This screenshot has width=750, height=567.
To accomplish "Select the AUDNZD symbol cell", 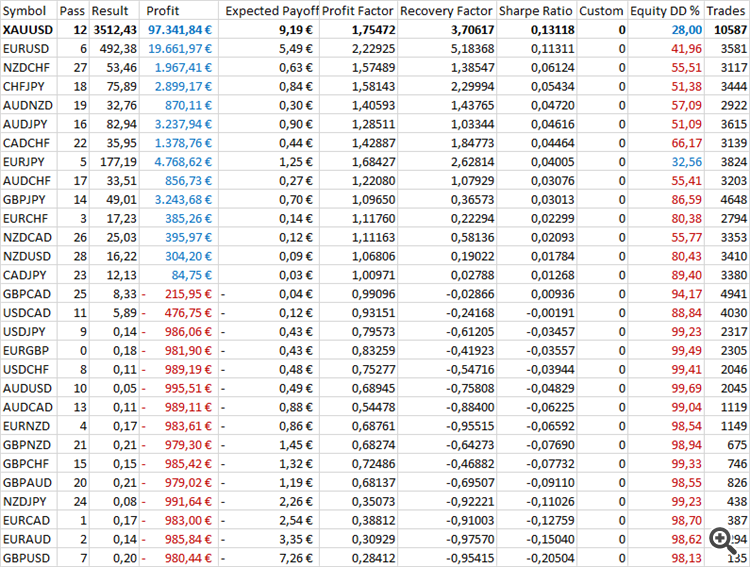I will [28, 105].
